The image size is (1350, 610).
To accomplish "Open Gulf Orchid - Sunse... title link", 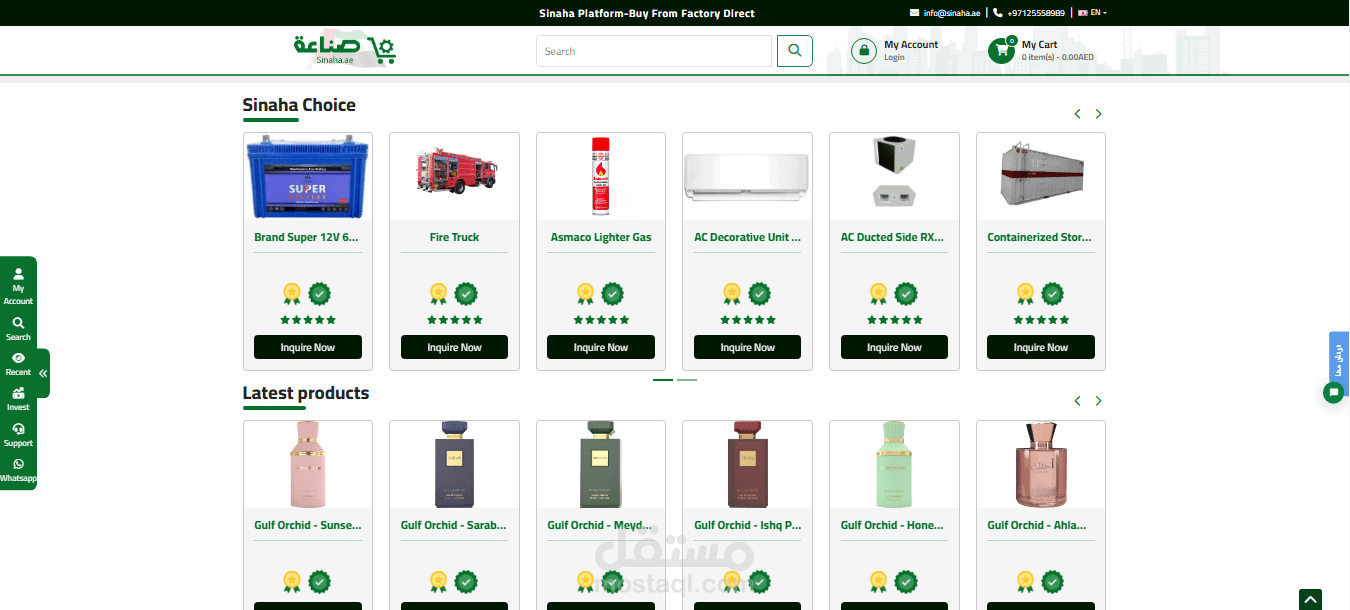I will pos(308,525).
